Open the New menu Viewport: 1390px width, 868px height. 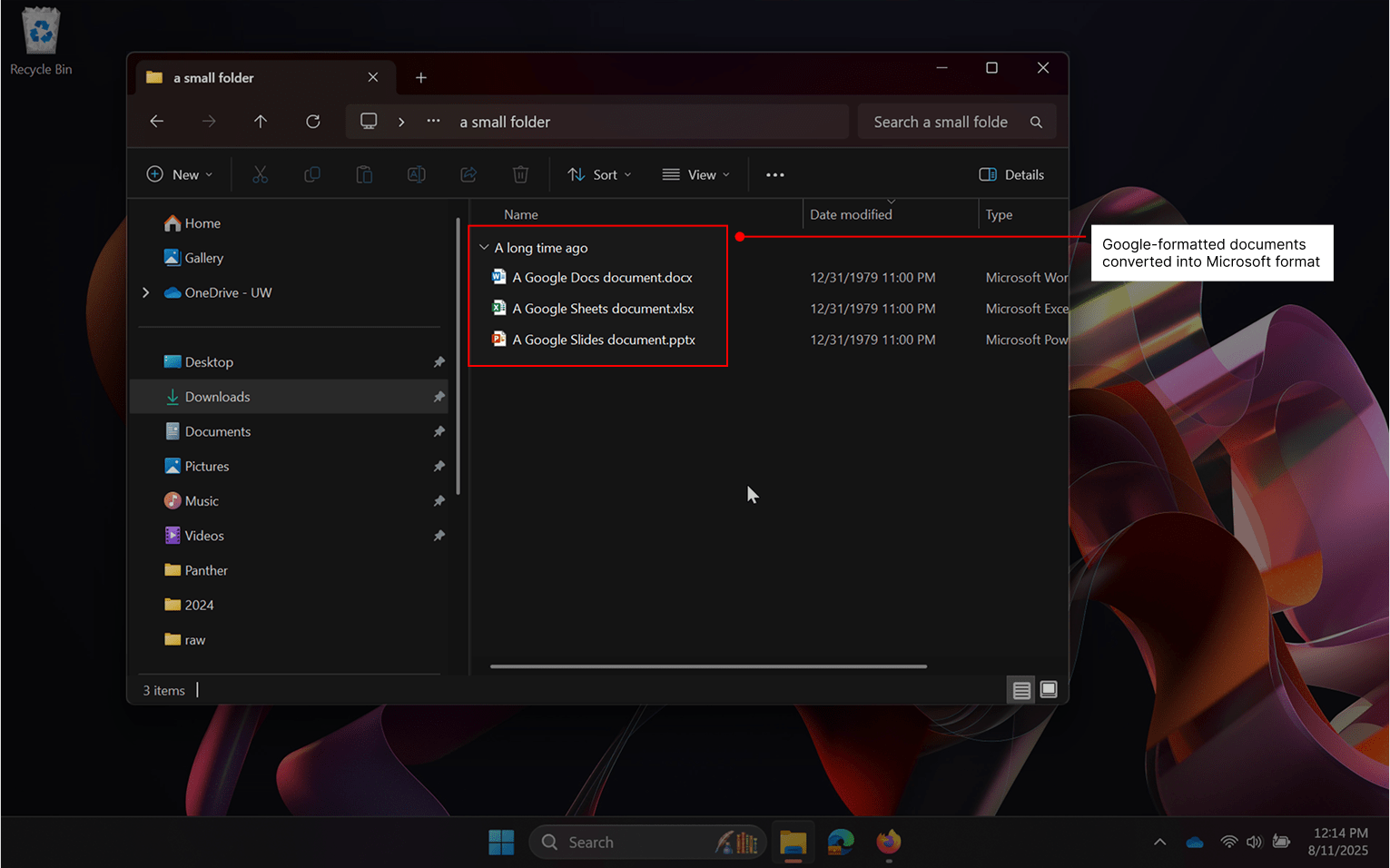pos(179,173)
